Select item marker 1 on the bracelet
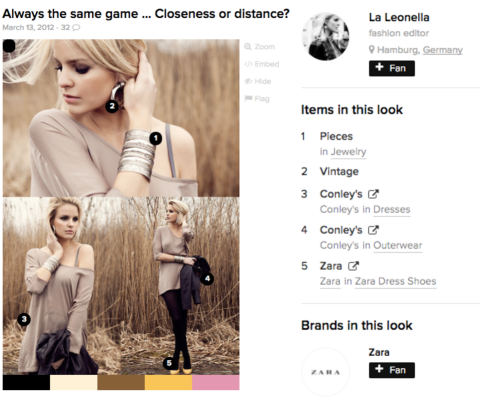480x400 pixels. pos(155,138)
